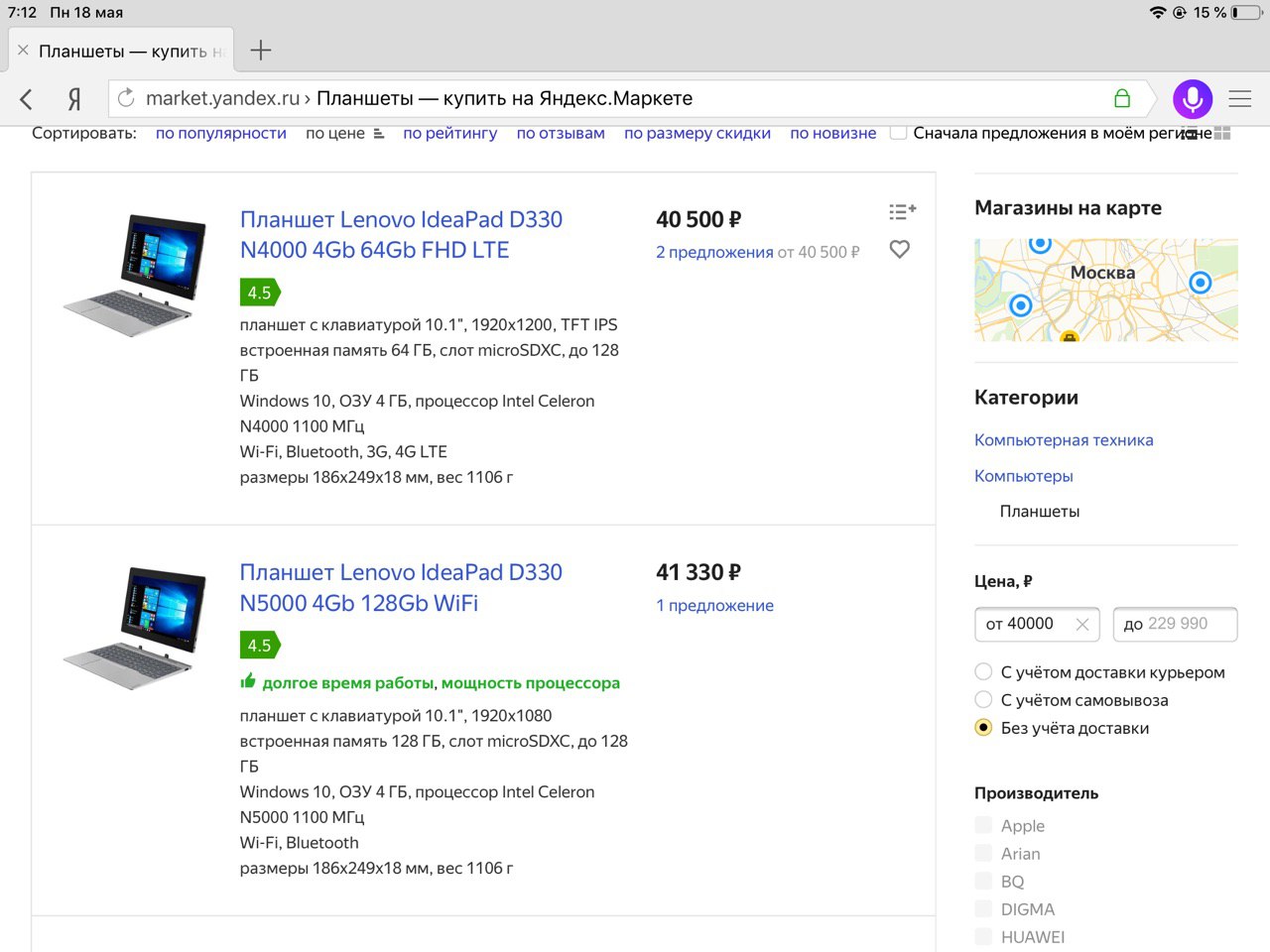Open the N5000 tablet product image
This screenshot has width=1270, height=952.
[x=136, y=628]
